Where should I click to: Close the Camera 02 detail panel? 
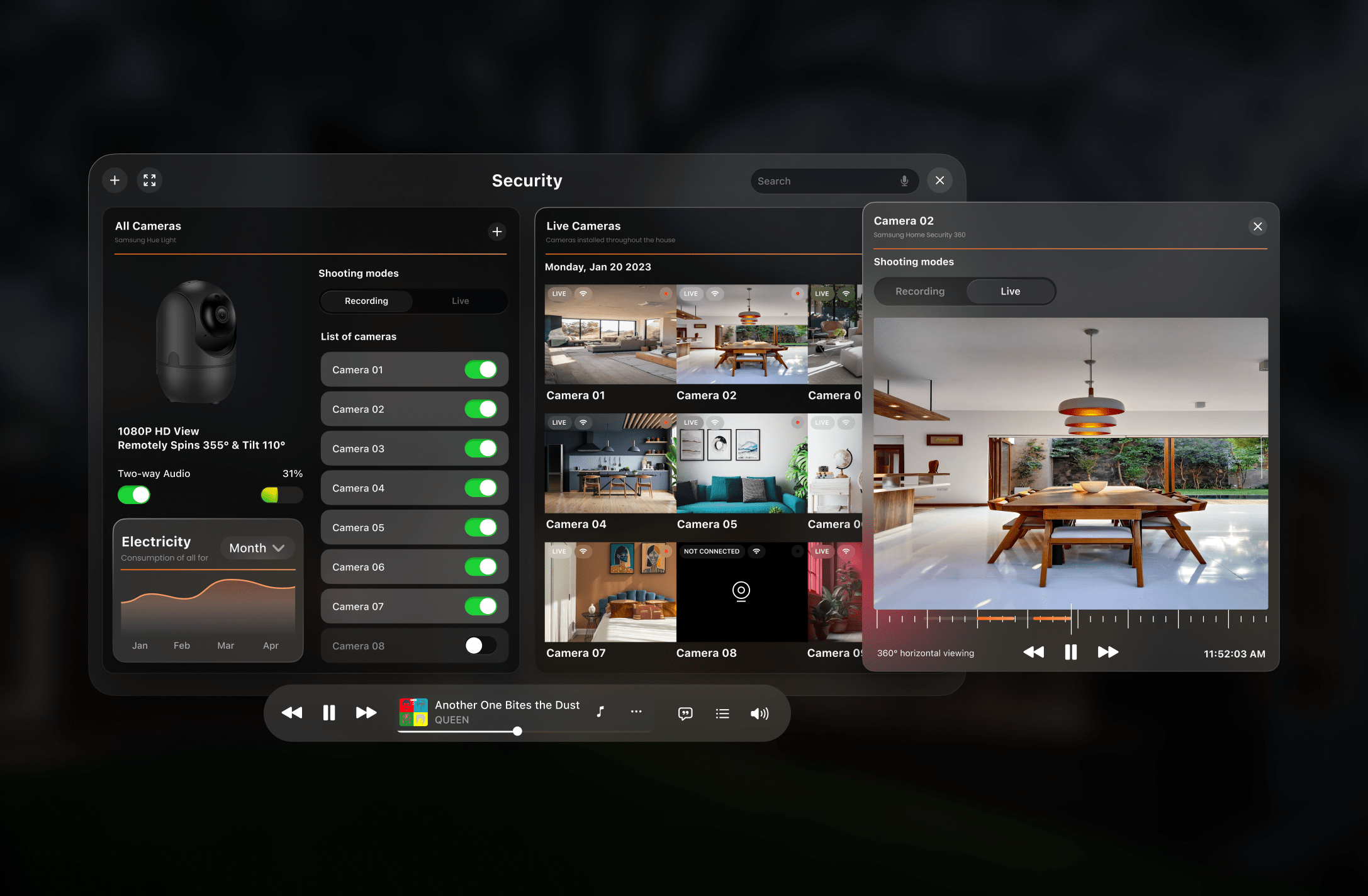1258,226
